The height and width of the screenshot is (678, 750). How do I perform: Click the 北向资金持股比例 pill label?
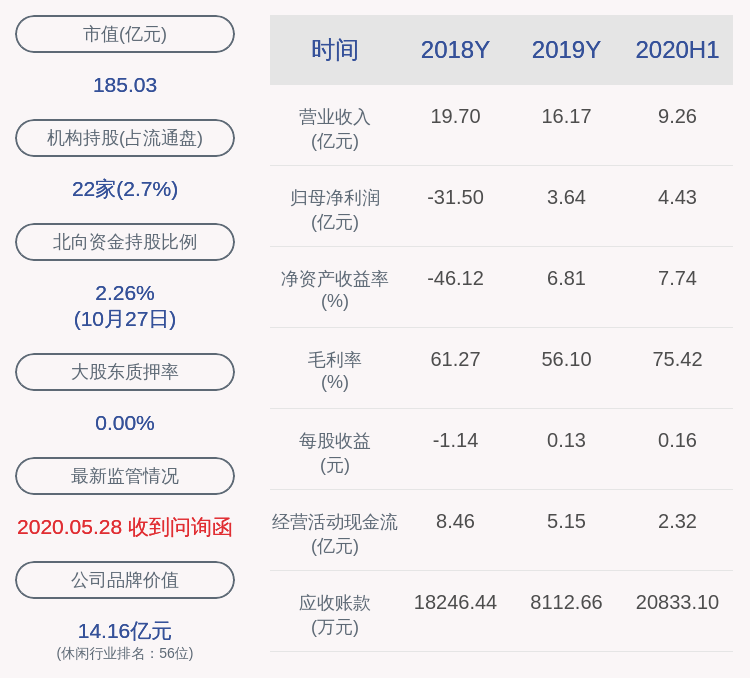pos(125,242)
